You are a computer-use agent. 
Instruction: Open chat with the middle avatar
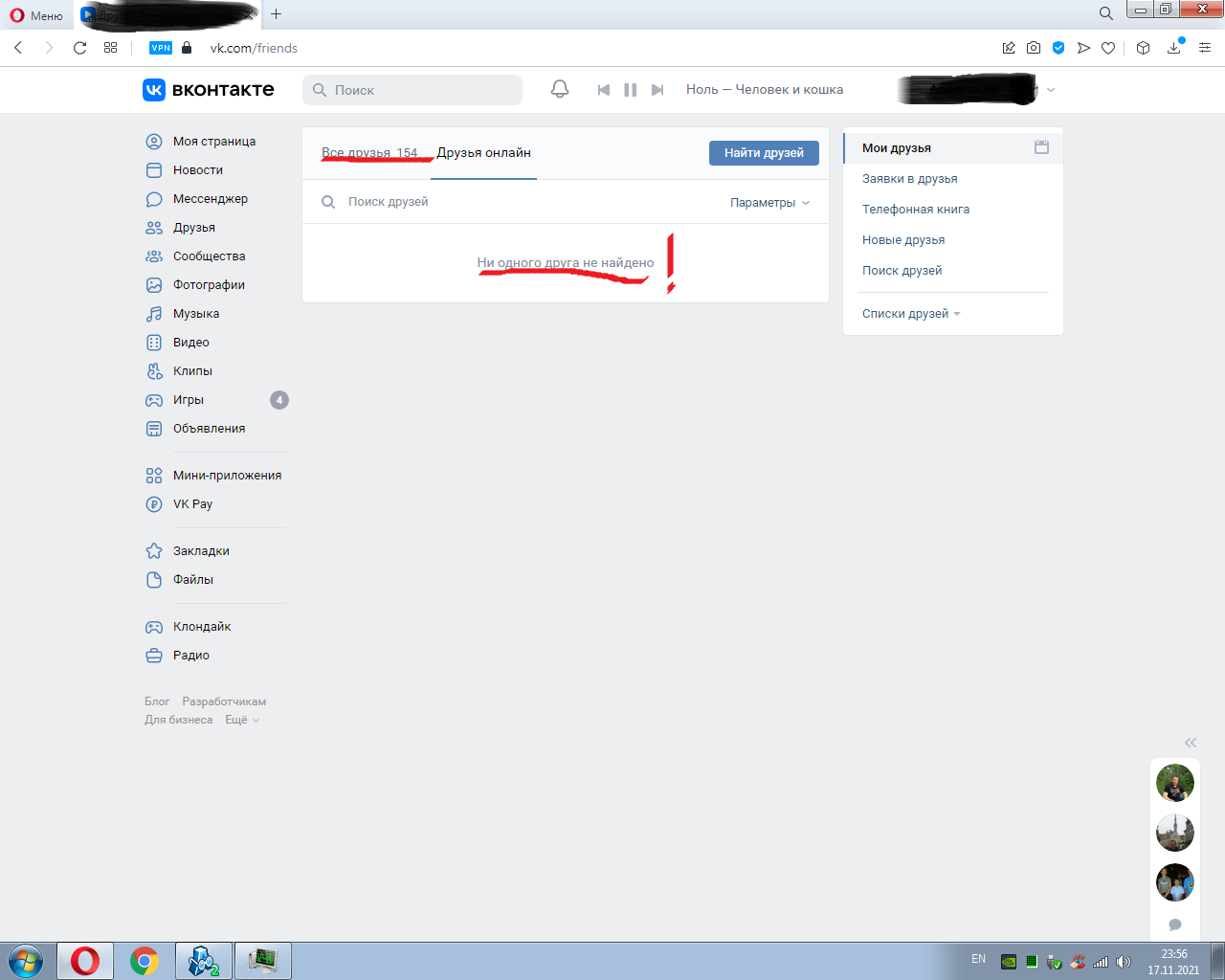[x=1175, y=833]
